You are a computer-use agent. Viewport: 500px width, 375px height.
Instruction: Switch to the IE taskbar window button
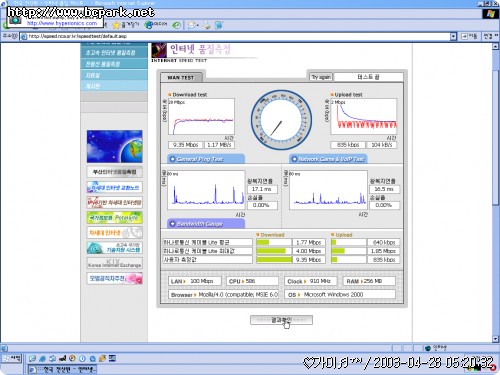(62, 369)
